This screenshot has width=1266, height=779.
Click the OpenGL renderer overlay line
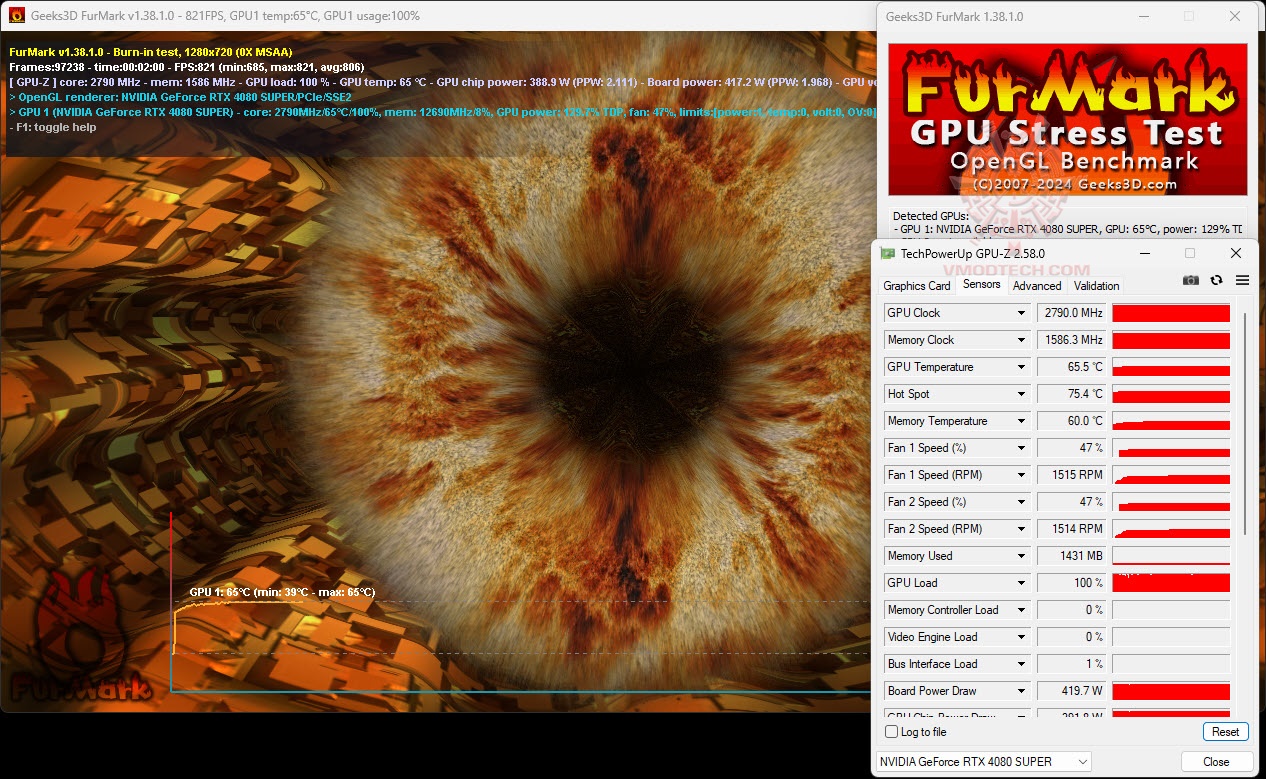pos(180,97)
